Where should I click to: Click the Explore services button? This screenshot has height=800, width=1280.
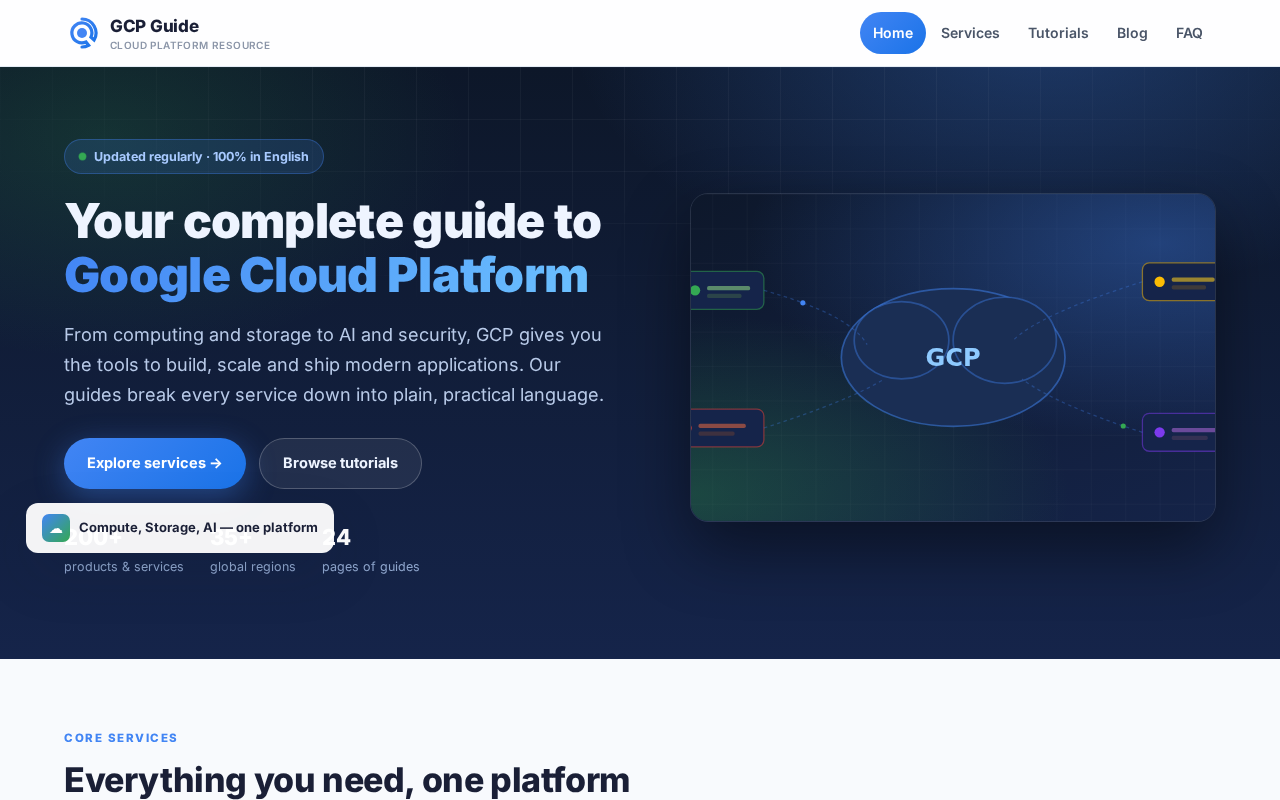pyautogui.click(x=155, y=463)
